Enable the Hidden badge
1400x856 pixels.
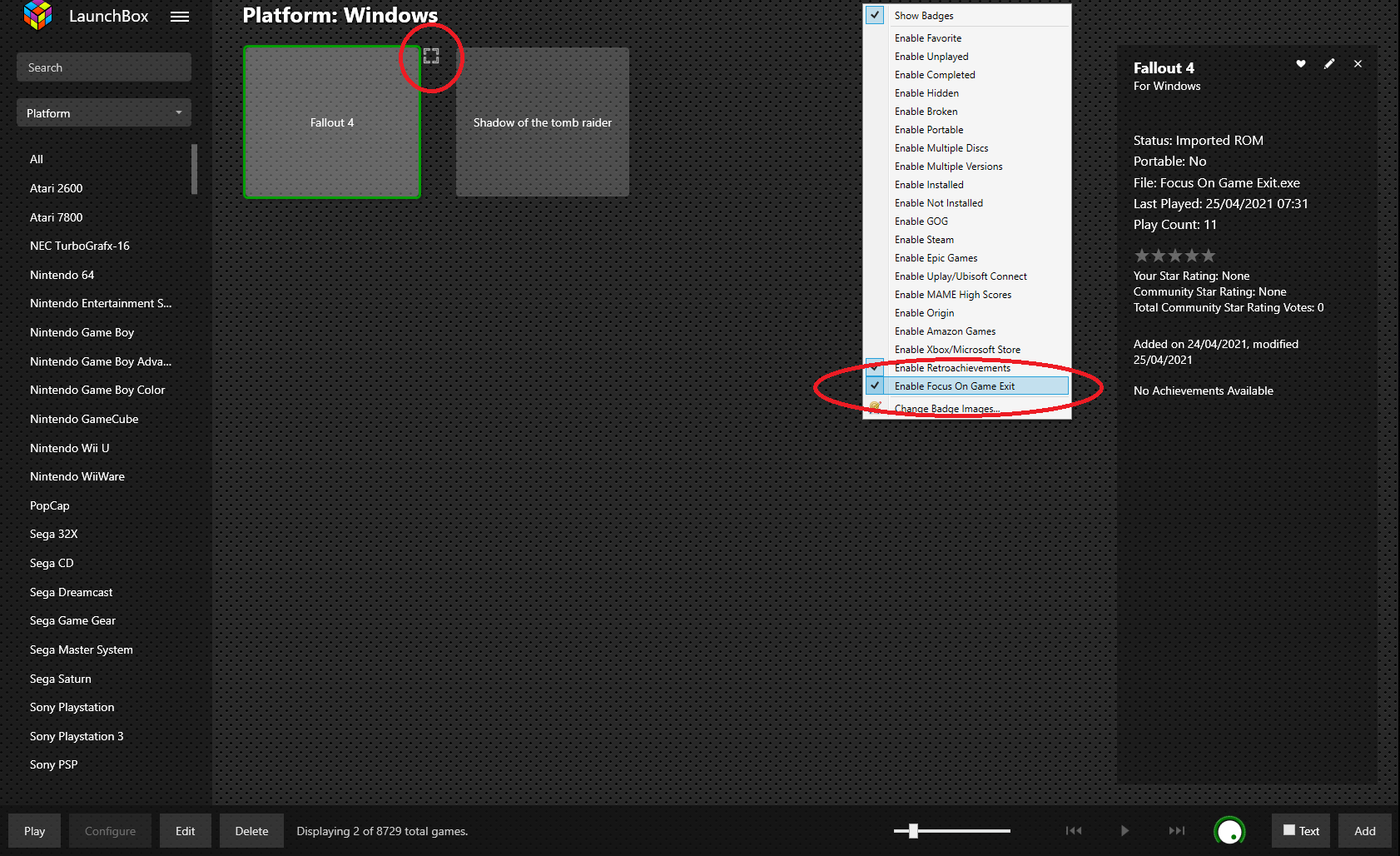966,93
